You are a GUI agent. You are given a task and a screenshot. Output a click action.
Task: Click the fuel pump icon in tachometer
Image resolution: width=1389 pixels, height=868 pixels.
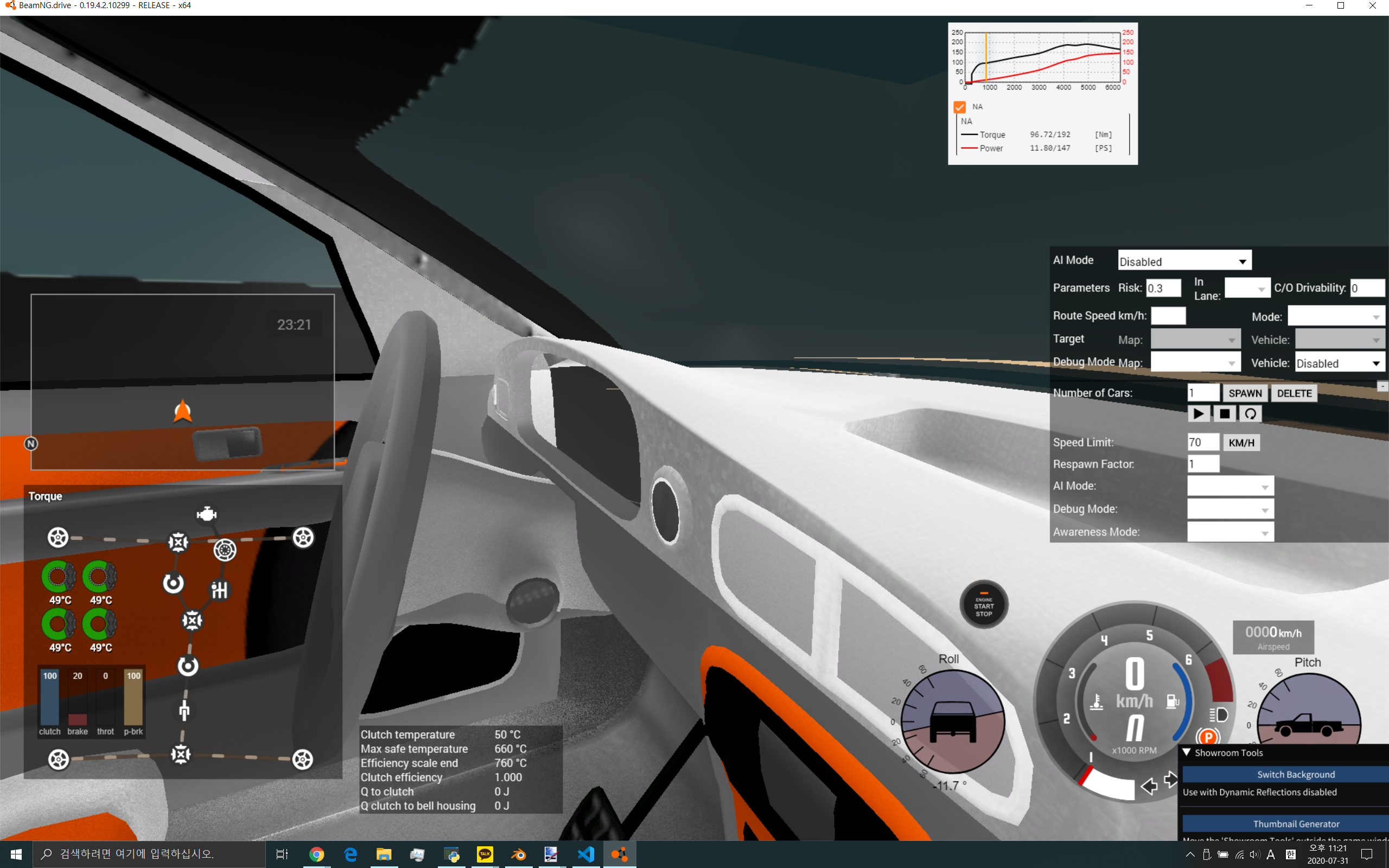(x=1173, y=701)
